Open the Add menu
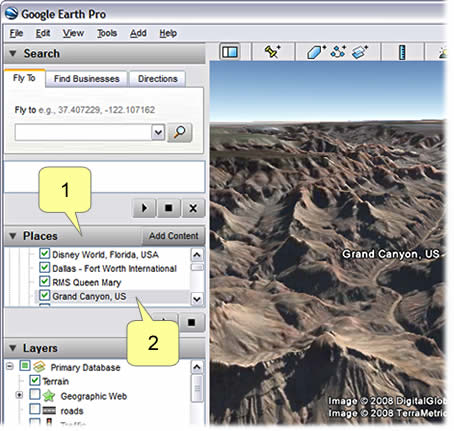The width and height of the screenshot is (454, 431). [x=138, y=33]
